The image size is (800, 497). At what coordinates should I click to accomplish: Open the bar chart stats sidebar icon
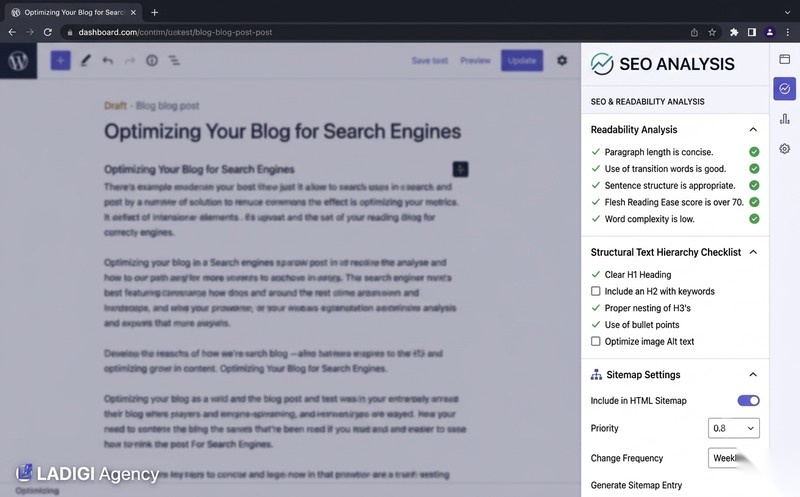(785, 119)
